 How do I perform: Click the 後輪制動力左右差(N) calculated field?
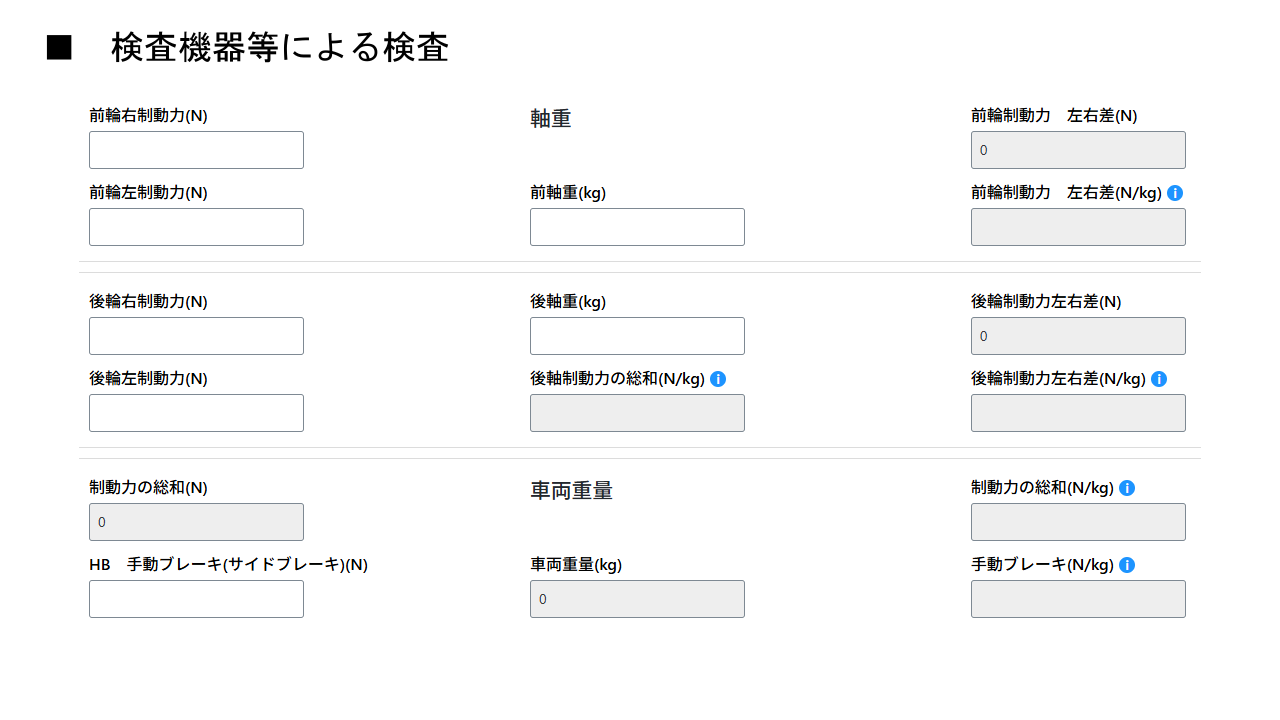pos(1078,336)
